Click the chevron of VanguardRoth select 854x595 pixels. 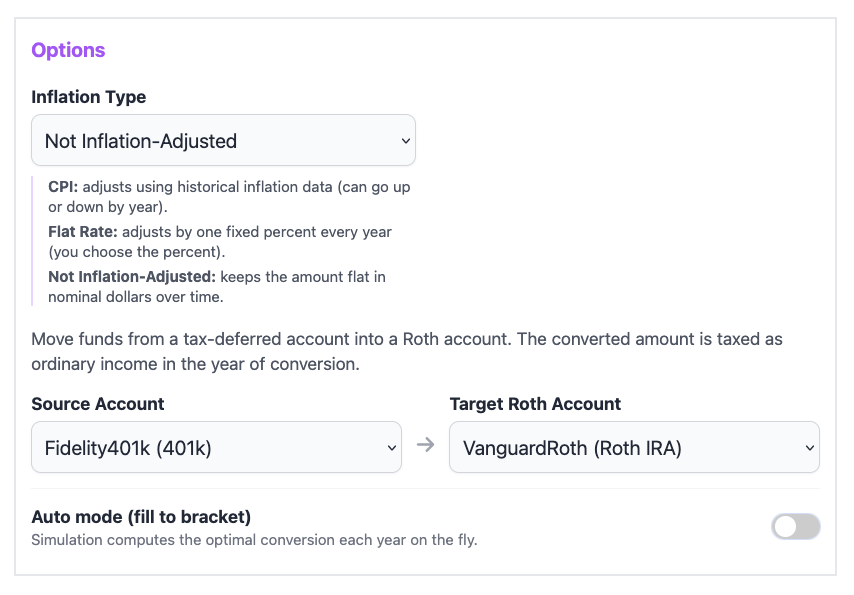(808, 448)
